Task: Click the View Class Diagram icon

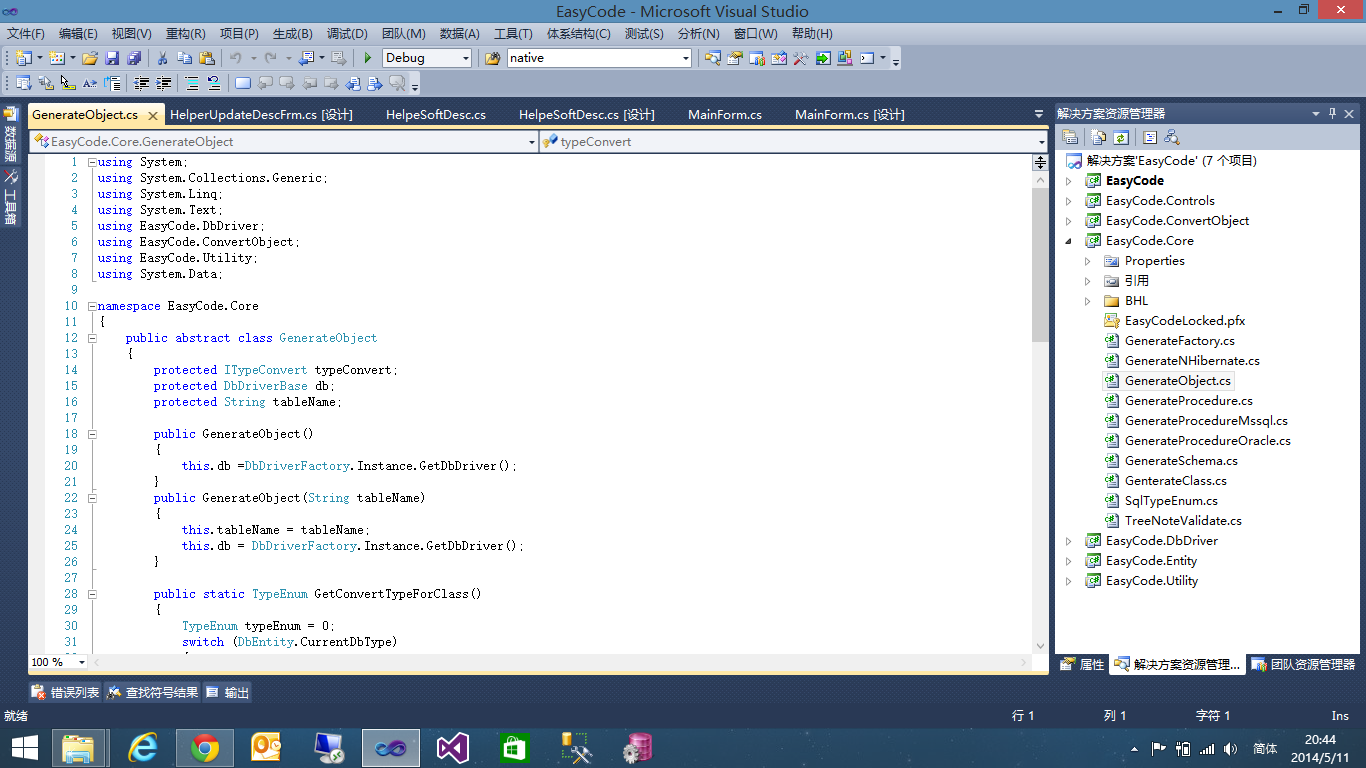Action: click(x=1172, y=137)
